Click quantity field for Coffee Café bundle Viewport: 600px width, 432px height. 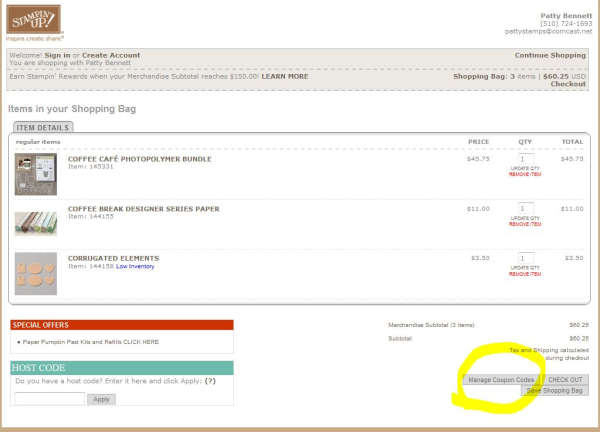(526, 159)
